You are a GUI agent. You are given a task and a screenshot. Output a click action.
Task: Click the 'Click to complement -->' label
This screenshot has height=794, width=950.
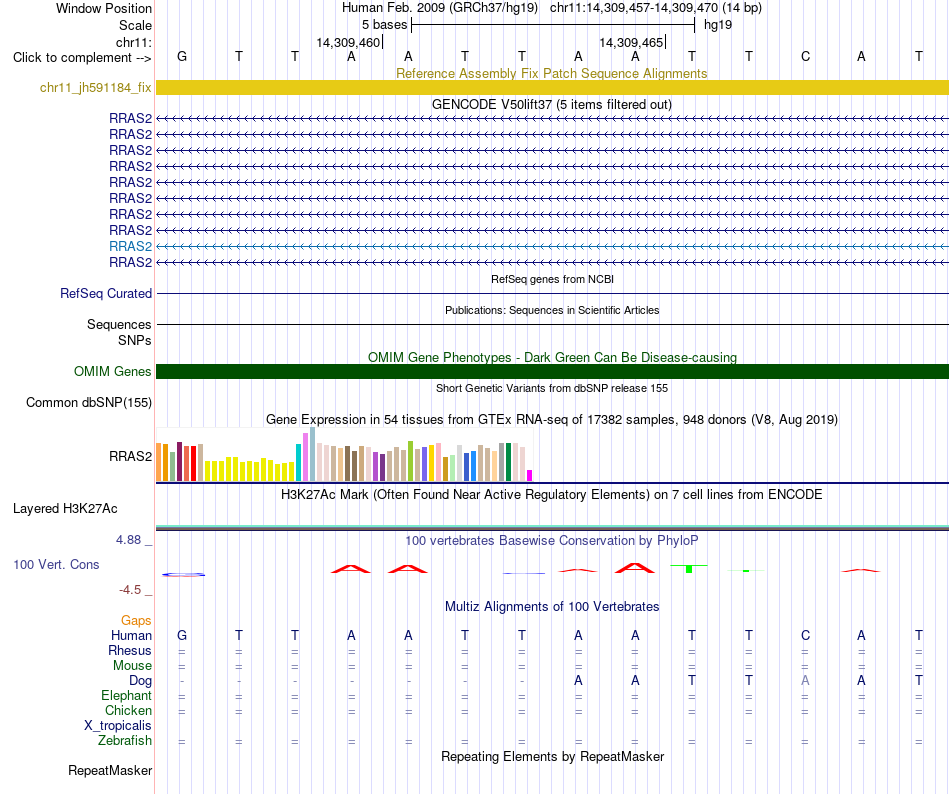tap(82, 58)
